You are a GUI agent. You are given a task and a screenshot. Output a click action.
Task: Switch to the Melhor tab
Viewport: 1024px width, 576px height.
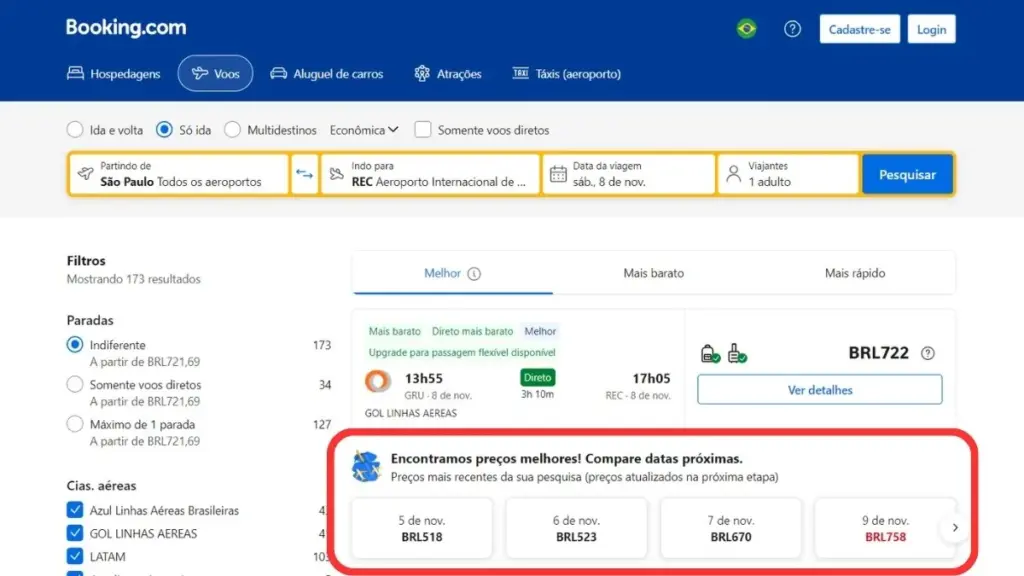453,273
